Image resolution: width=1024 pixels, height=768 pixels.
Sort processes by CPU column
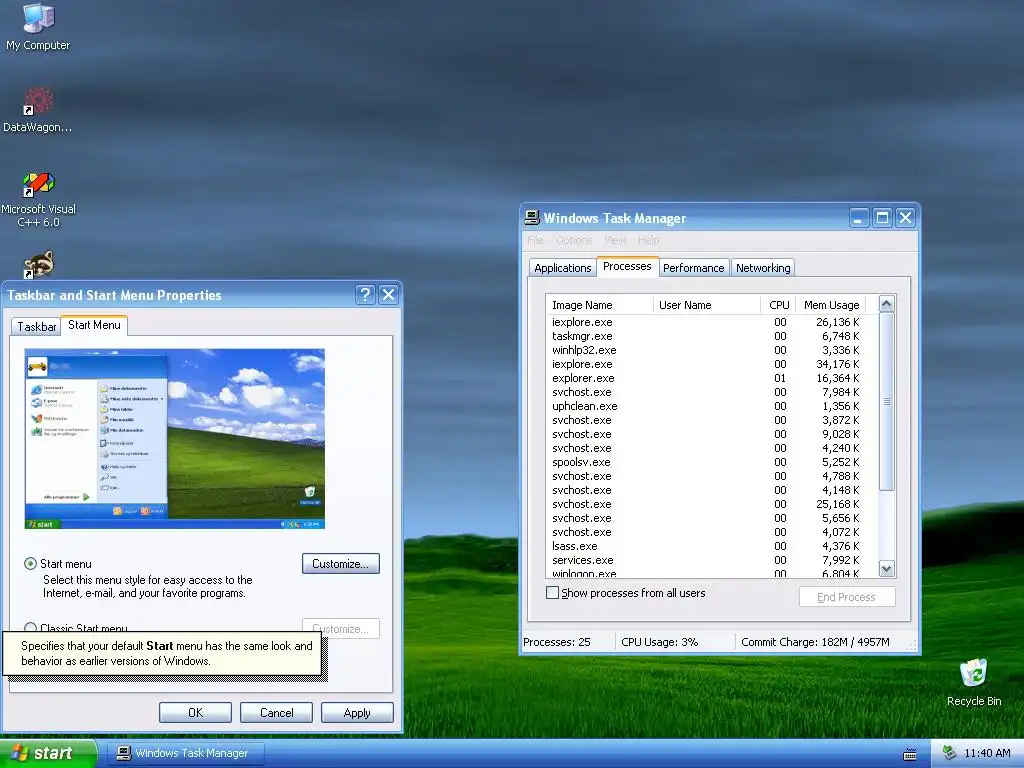click(778, 305)
